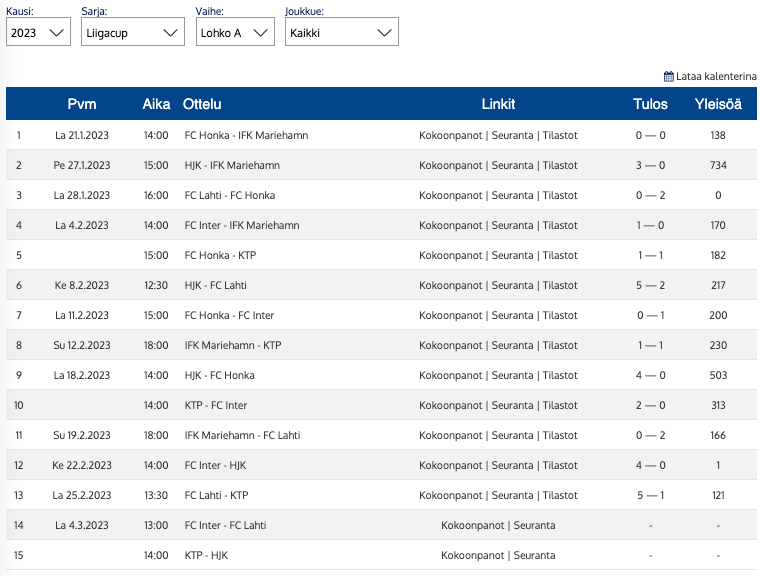Image resolution: width=763 pixels, height=576 pixels.
Task: Open Tilastot for FC Lahti - FC Honka
Action: (560, 195)
